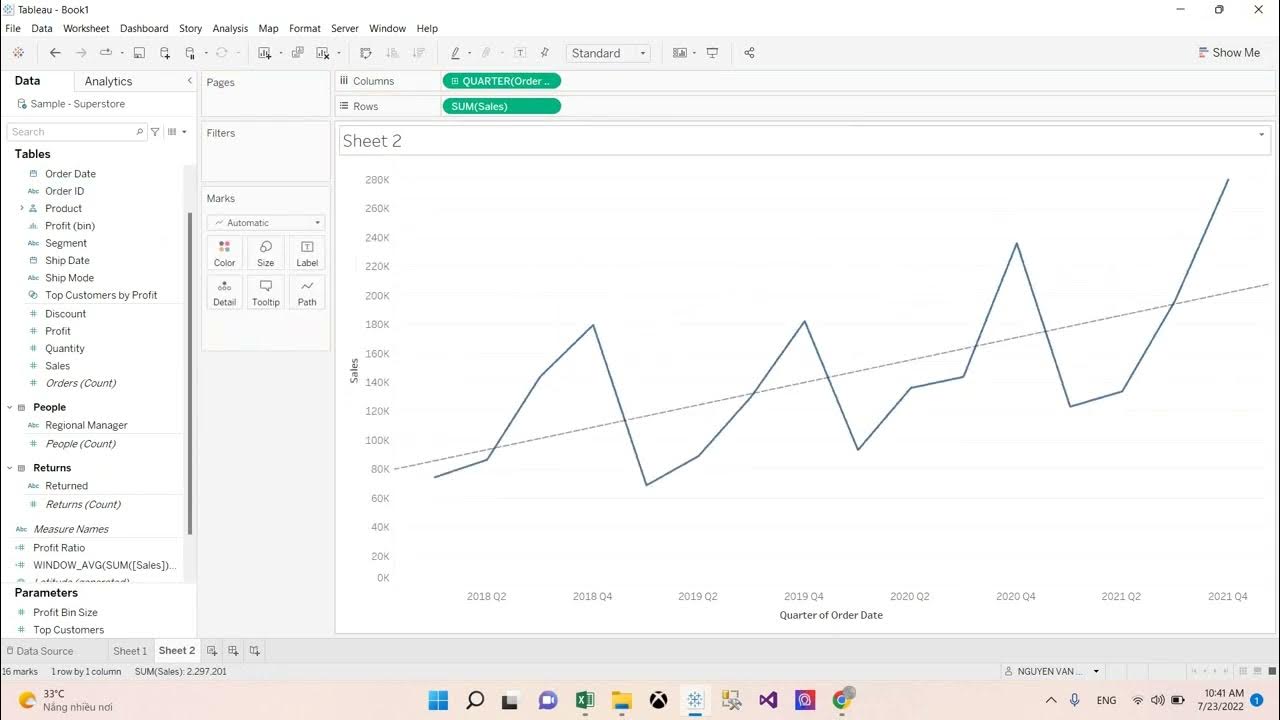Click the Clear Sheet toolbar icon
The height and width of the screenshot is (720, 1280).
pos(323,53)
